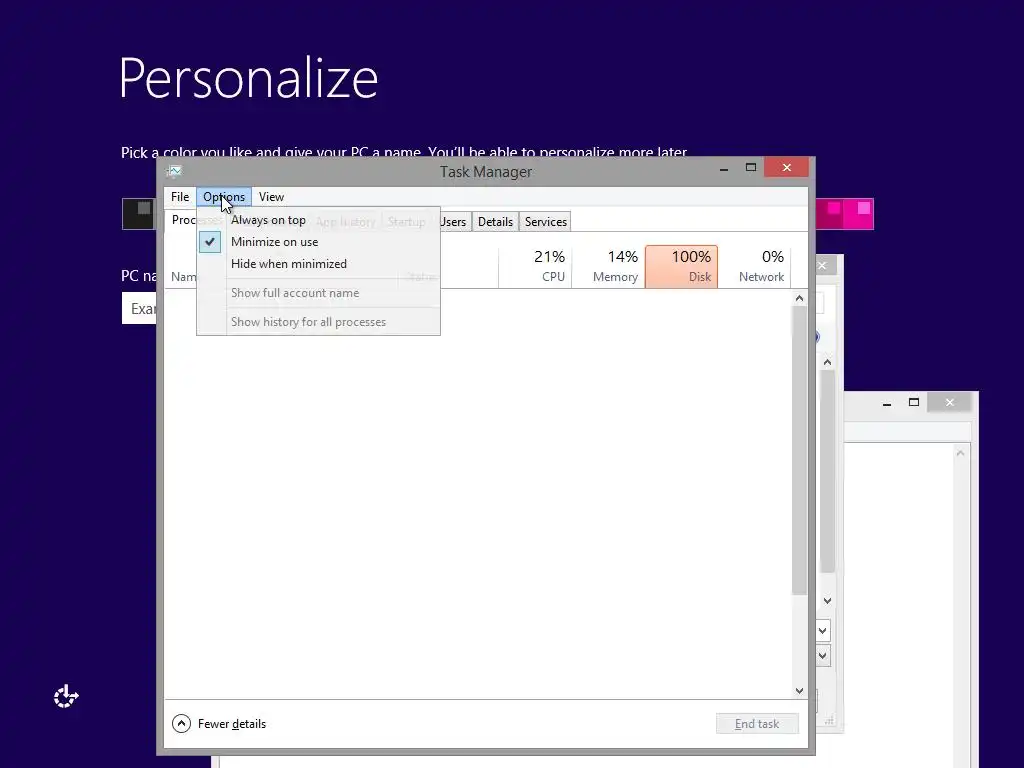Click the Task Manager title bar icon
The image size is (1024, 768).
point(174,171)
